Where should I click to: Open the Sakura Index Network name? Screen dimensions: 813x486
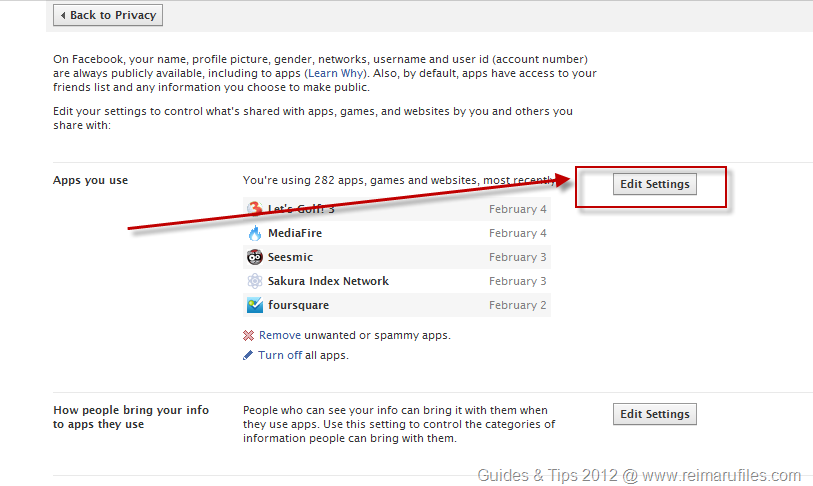coord(328,281)
